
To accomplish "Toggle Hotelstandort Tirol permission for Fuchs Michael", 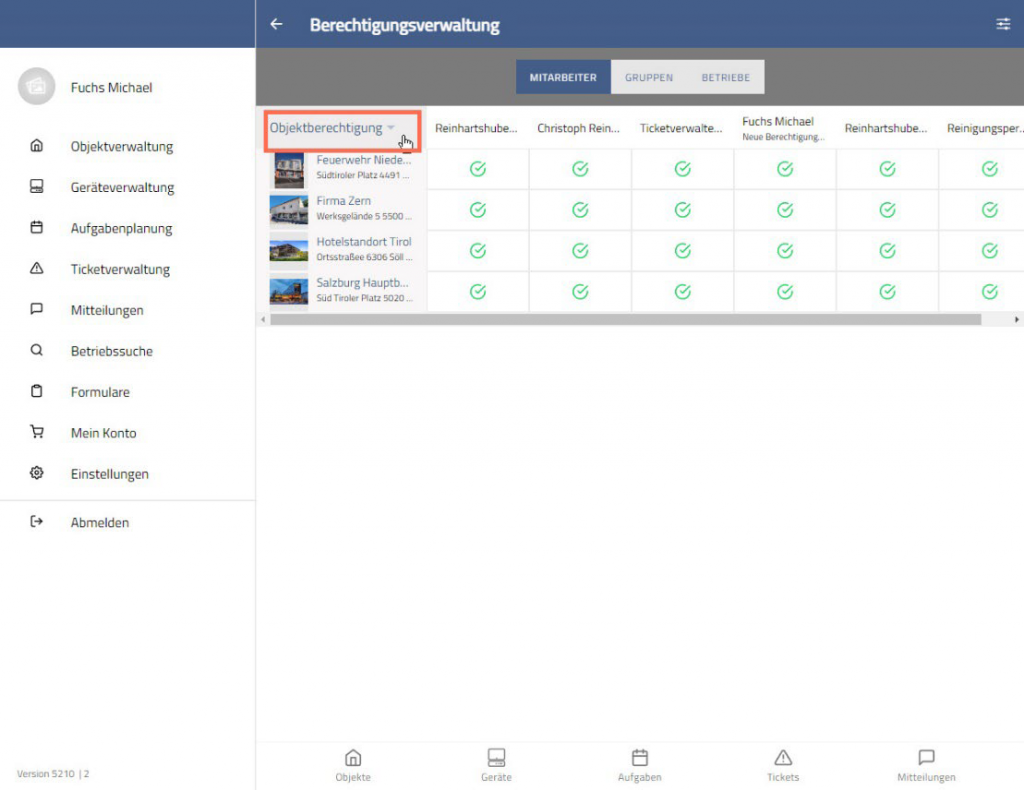I will [x=785, y=251].
